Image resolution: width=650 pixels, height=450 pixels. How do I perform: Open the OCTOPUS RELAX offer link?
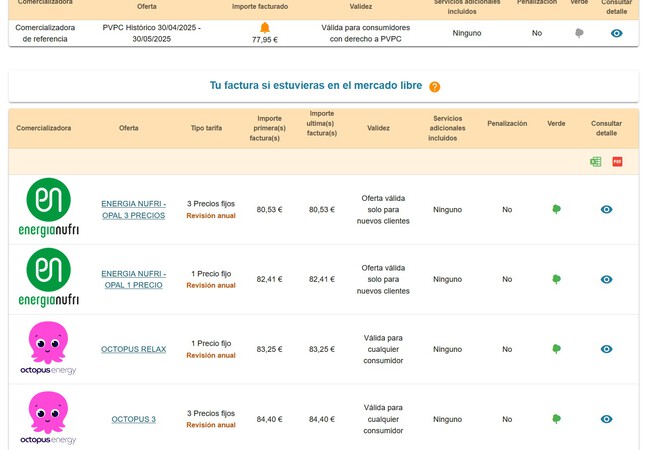pyautogui.click(x=133, y=349)
